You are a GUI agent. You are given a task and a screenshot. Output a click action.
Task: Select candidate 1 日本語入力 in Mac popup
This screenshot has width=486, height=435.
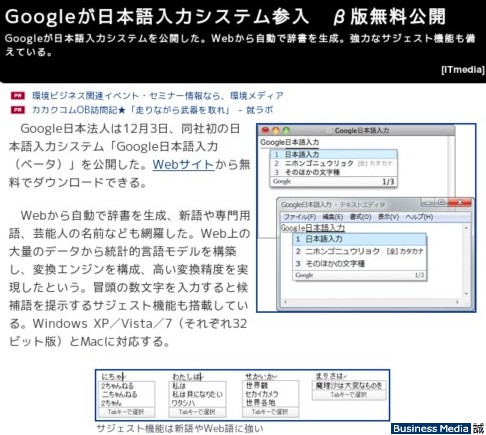pyautogui.click(x=334, y=154)
